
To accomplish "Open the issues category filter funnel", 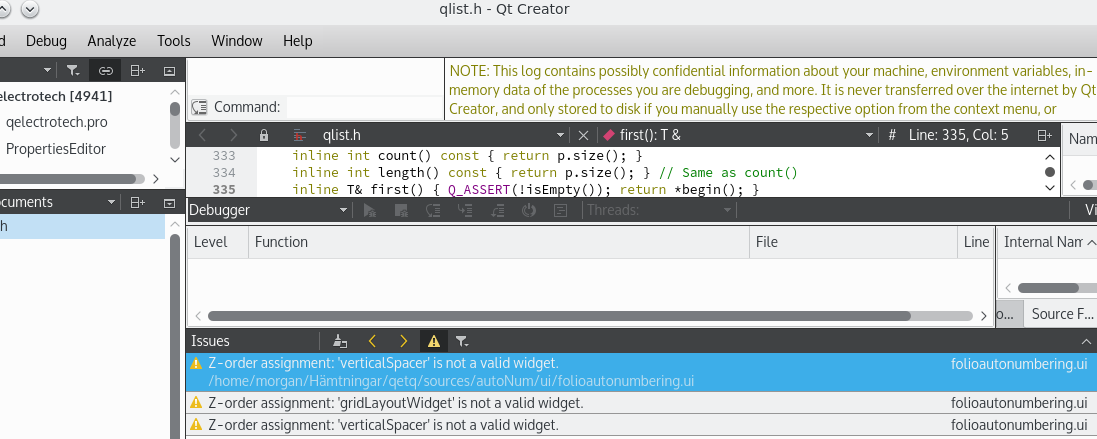I will pos(462,341).
